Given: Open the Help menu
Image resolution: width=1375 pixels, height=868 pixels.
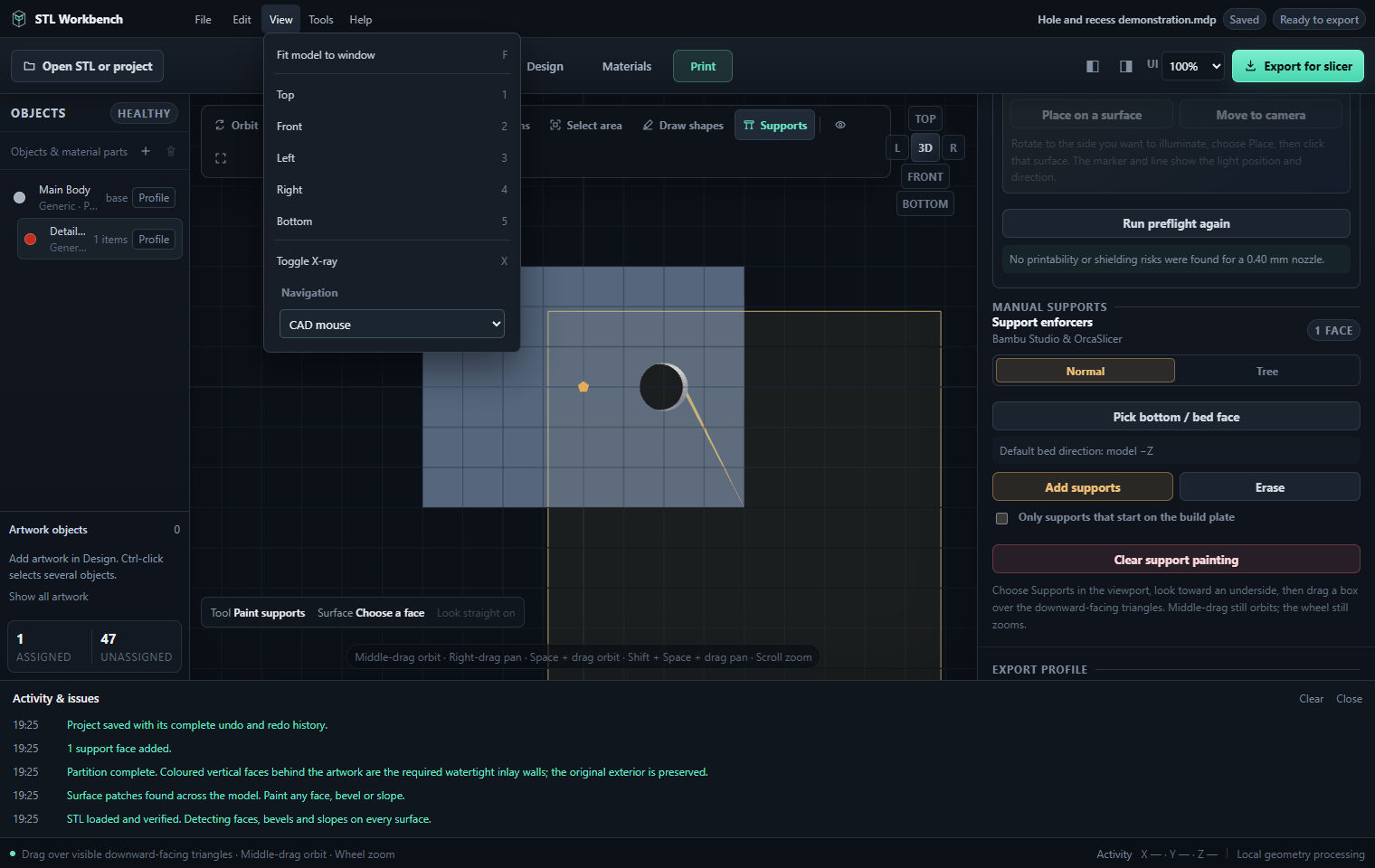Looking at the screenshot, I should tap(361, 19).
